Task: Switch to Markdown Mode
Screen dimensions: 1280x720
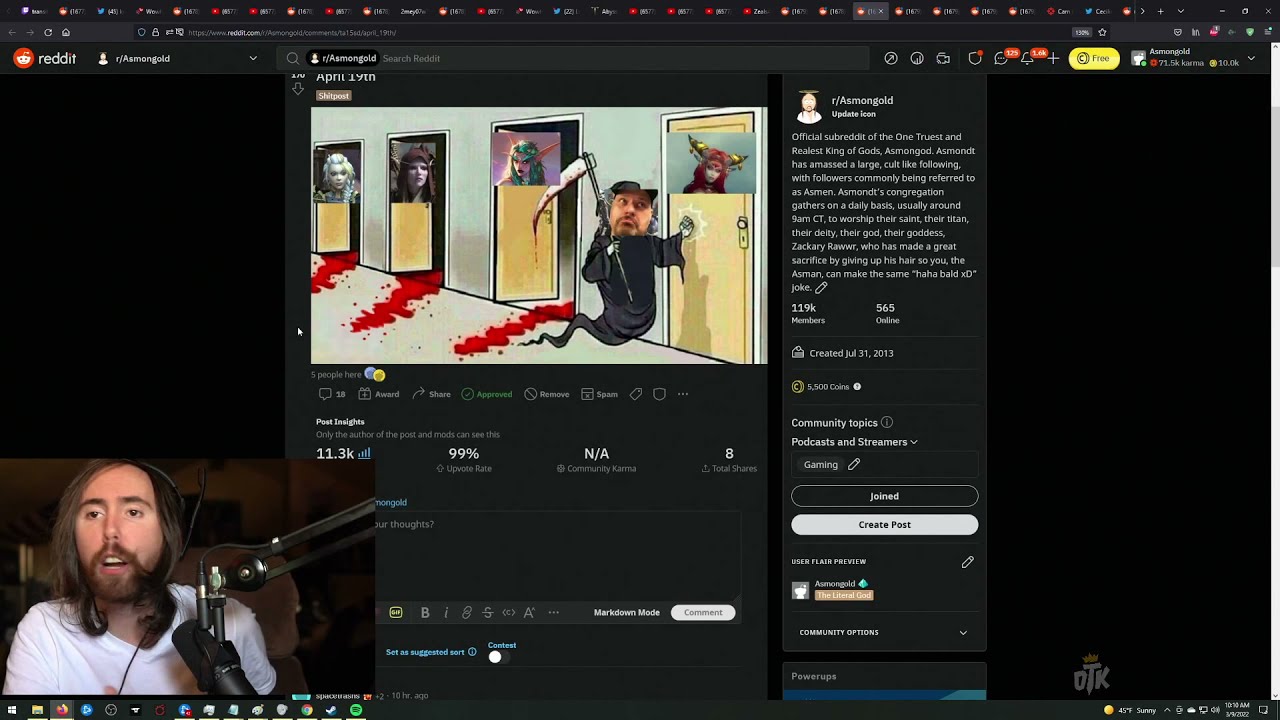Action: [x=627, y=612]
